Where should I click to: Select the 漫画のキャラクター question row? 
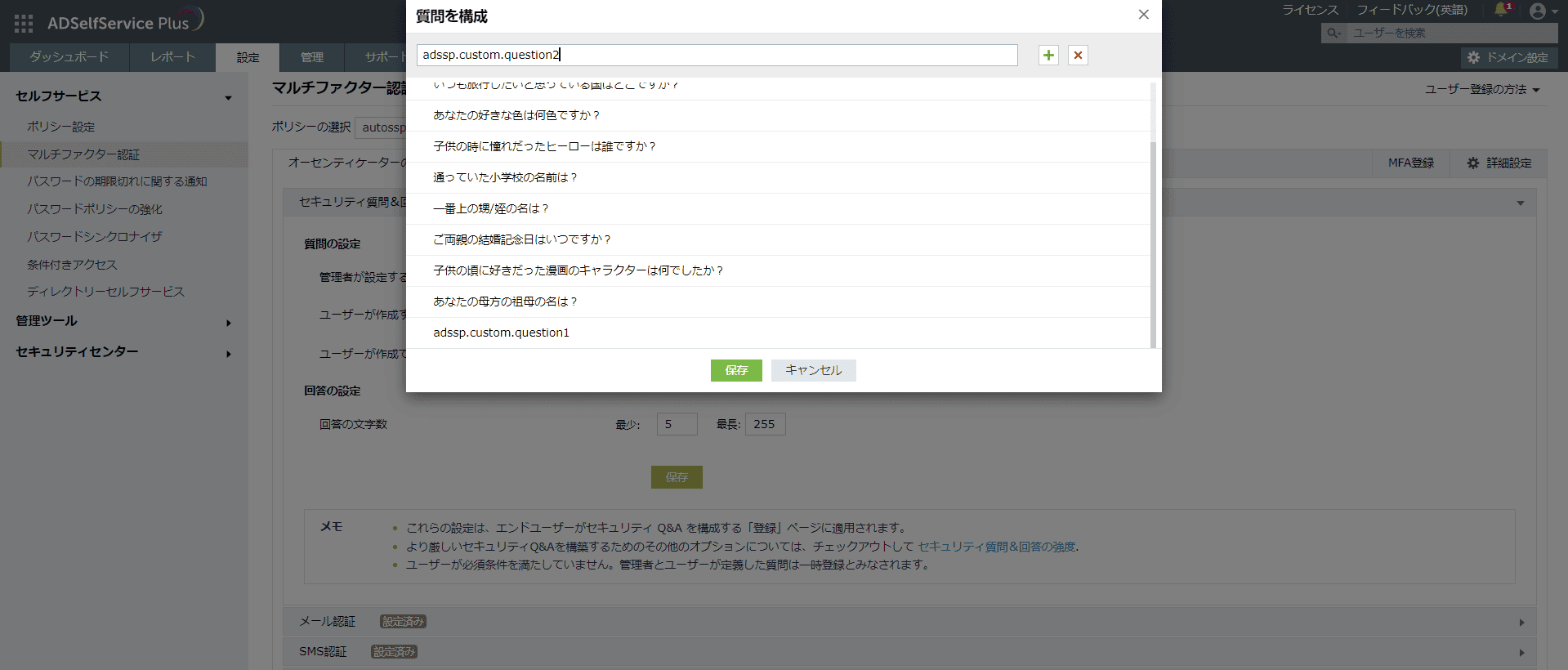click(778, 270)
